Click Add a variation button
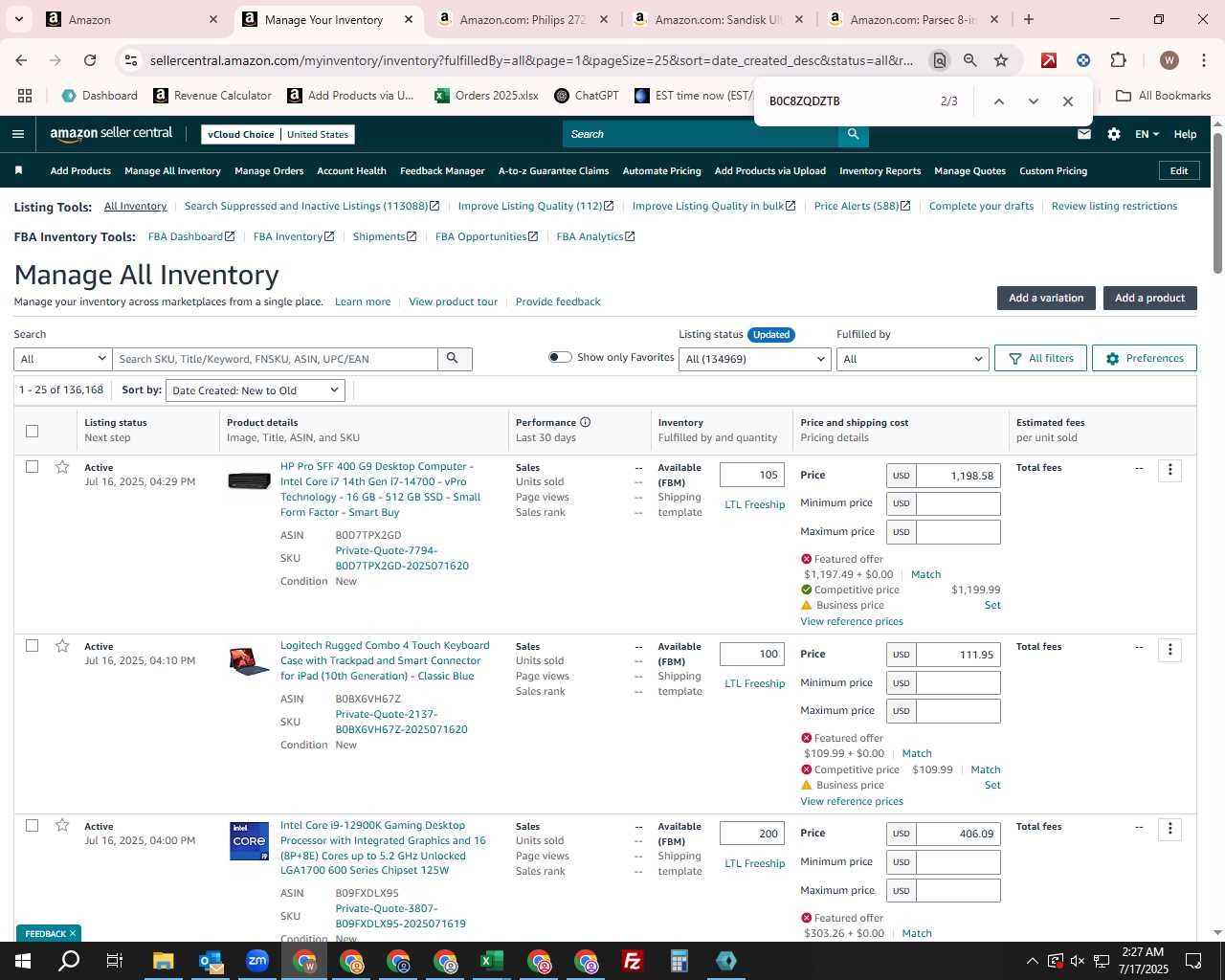Screen dimensions: 1225x980 point(1046,298)
